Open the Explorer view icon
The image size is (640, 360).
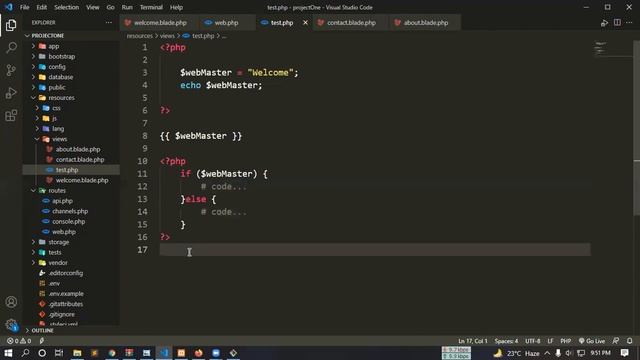11,25
